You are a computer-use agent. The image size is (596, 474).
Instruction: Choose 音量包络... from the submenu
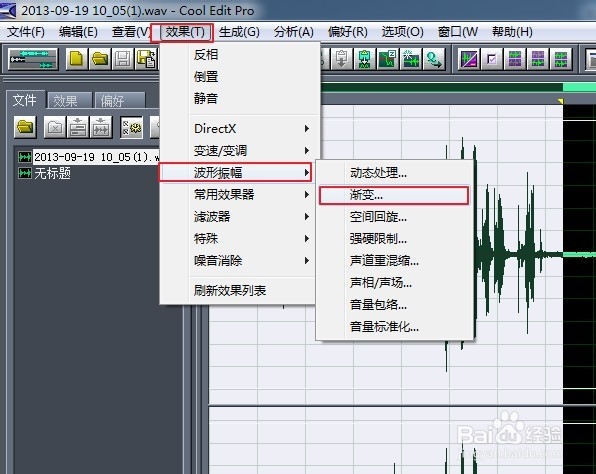click(x=394, y=305)
